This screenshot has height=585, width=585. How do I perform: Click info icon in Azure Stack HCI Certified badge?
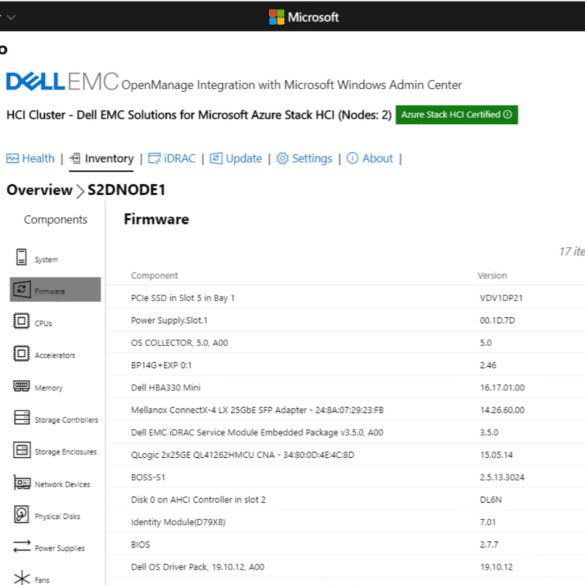(x=507, y=115)
